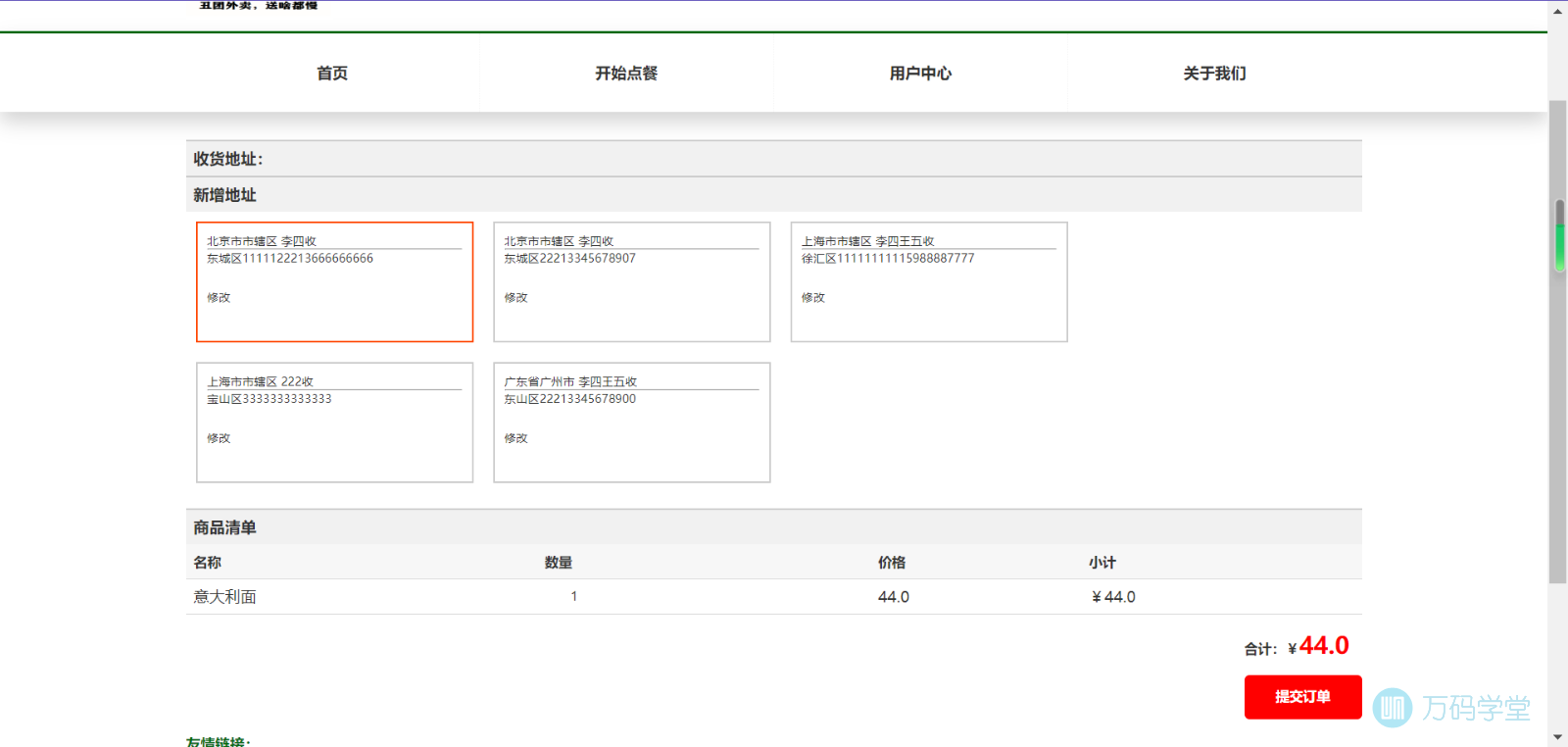Click the 上海市市辖区 李四王五收 address title

868,241
